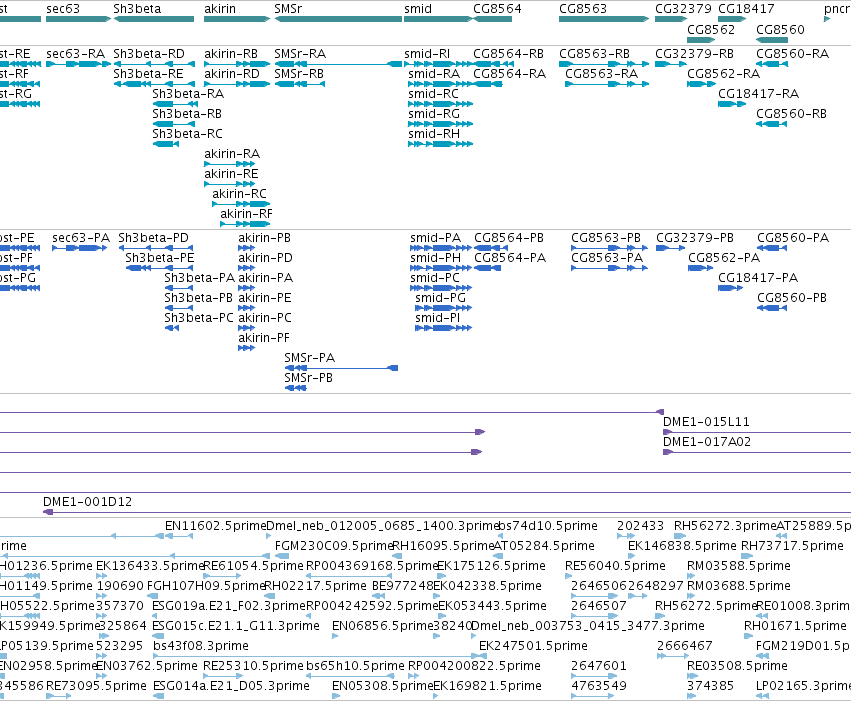Select the CG8563 gene label
851x701 pixels.
[583, 9]
